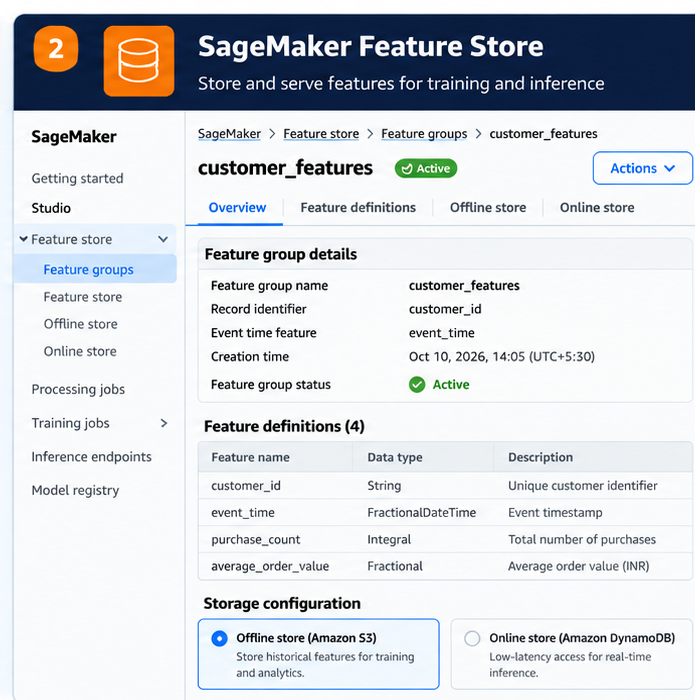Toggle the triangle left of Feature store
The image size is (695, 700).
23,239
